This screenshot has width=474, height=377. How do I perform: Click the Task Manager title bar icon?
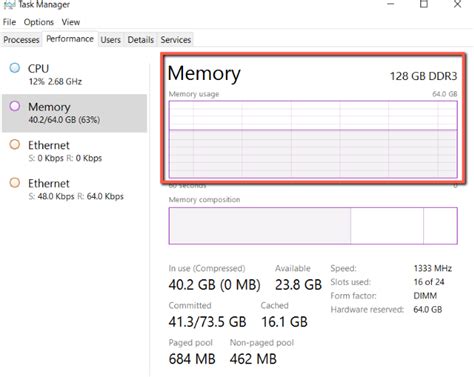coord(9,5)
